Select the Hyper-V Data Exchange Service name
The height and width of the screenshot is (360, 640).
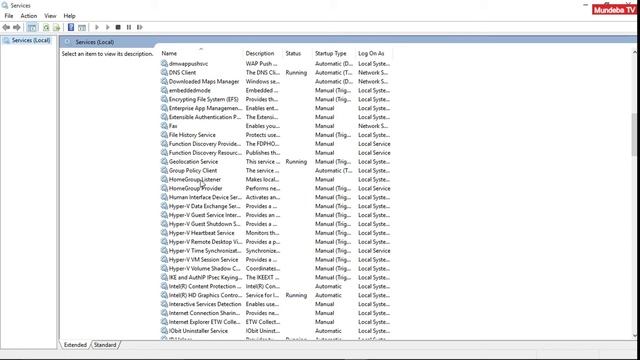click(204, 206)
